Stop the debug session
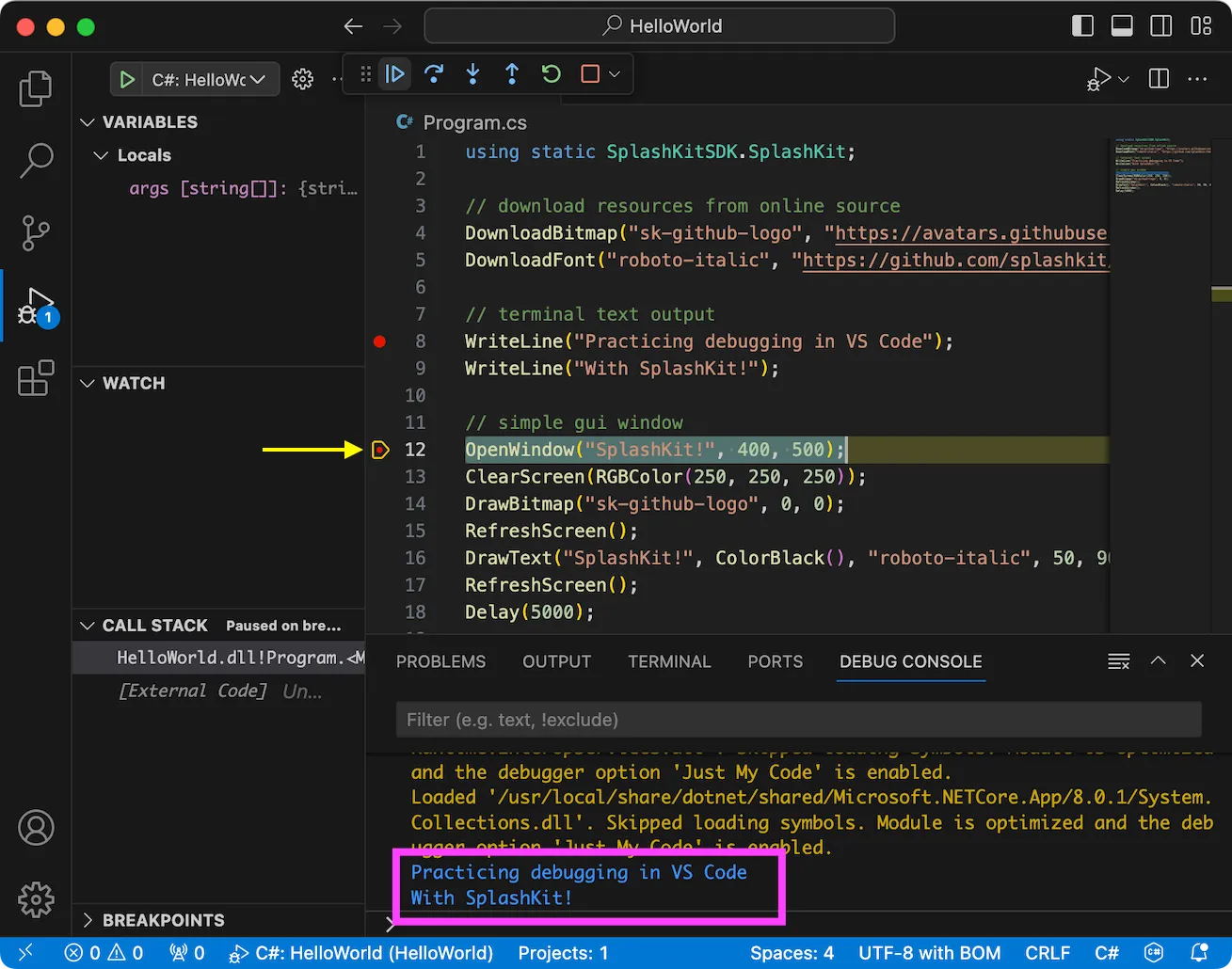Screen dimensions: 1232x969 click(x=590, y=74)
